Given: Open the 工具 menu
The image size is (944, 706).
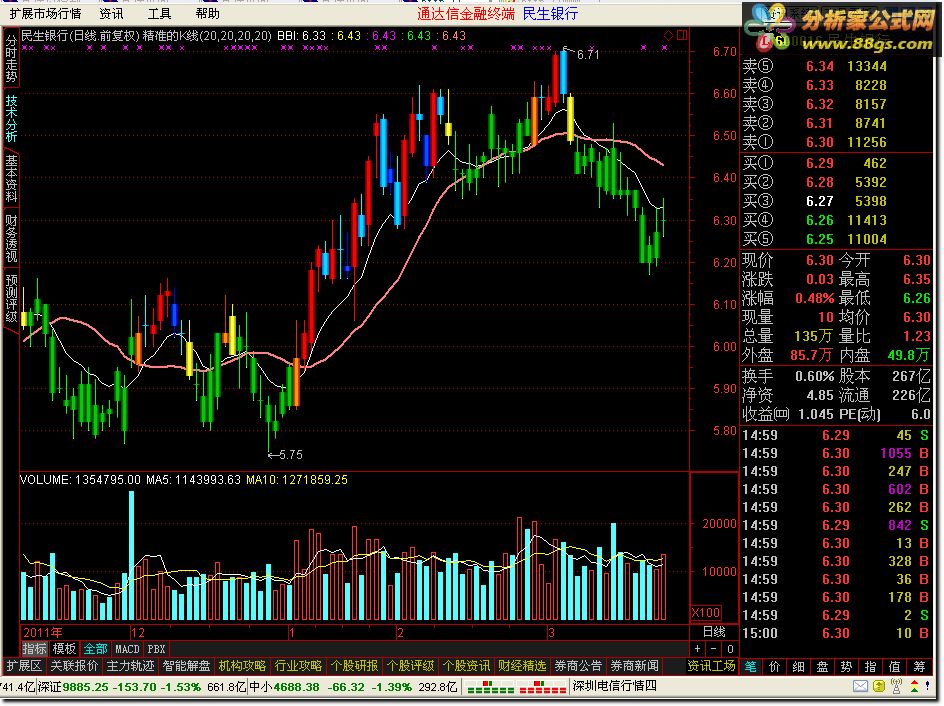Looking at the screenshot, I should 159,13.
